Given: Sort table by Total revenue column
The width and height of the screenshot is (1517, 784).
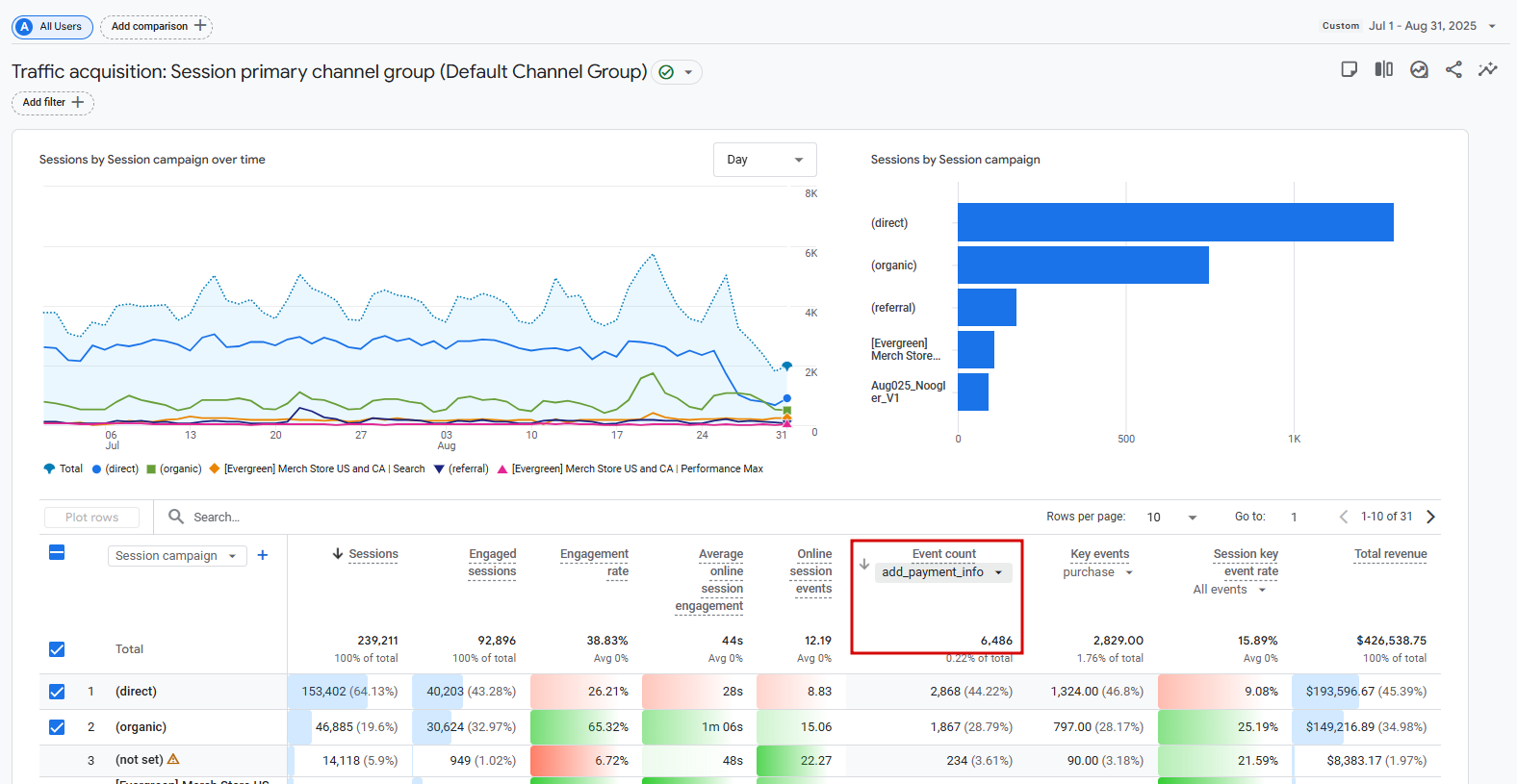Looking at the screenshot, I should coord(1390,554).
